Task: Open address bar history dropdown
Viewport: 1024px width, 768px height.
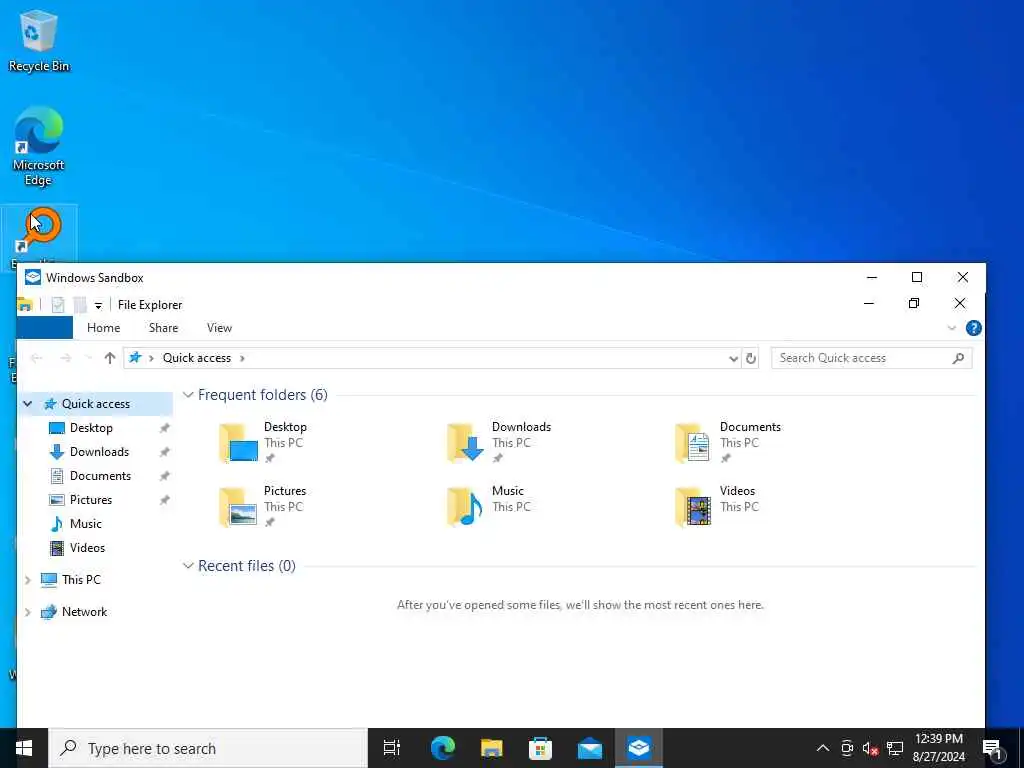Action: click(733, 358)
